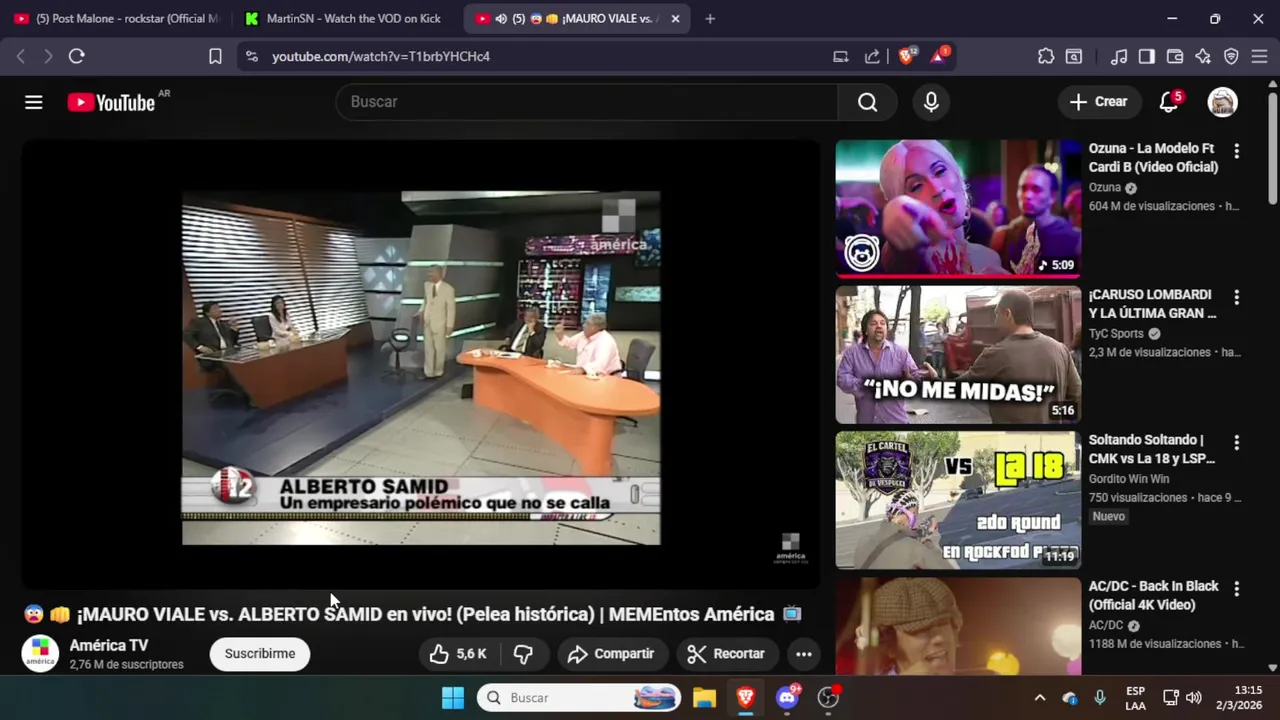Open Brave Wallet icon

click(1175, 57)
